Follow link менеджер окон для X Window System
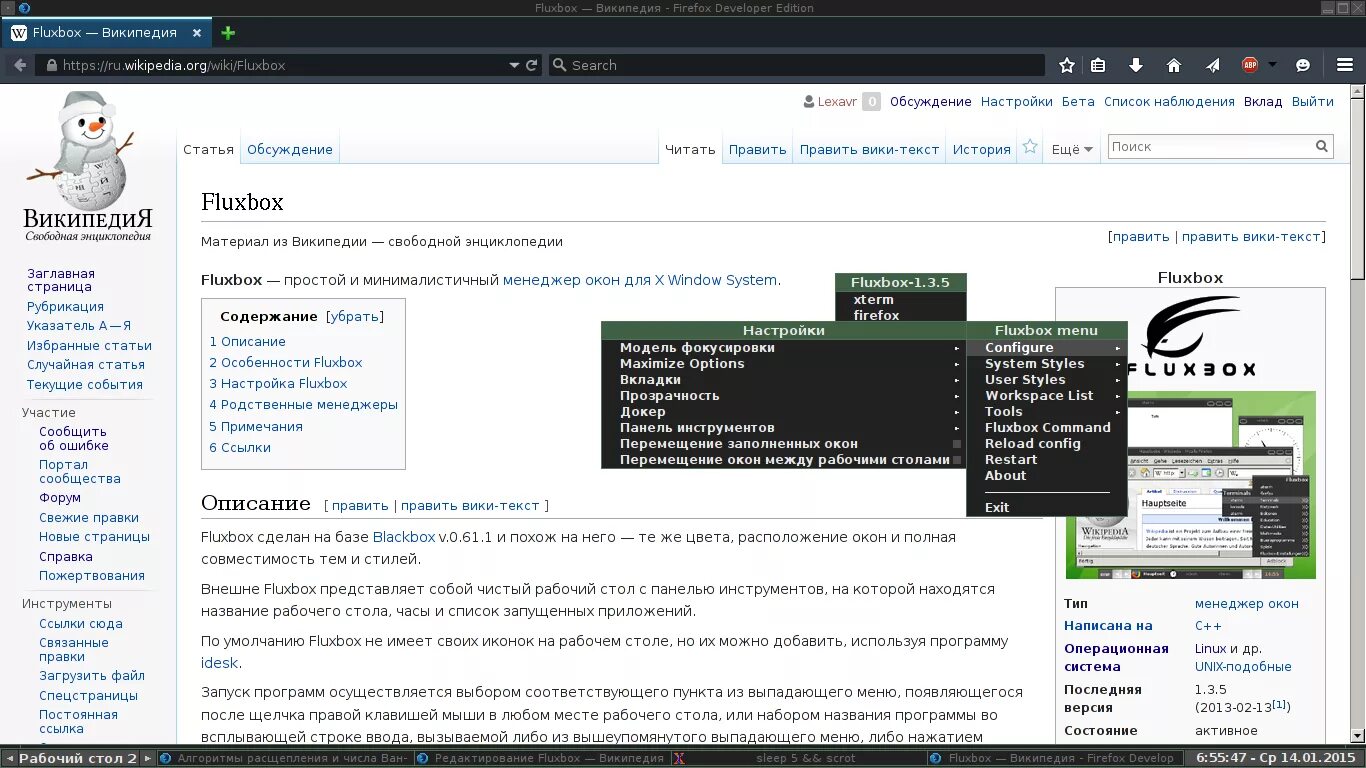 coord(640,280)
